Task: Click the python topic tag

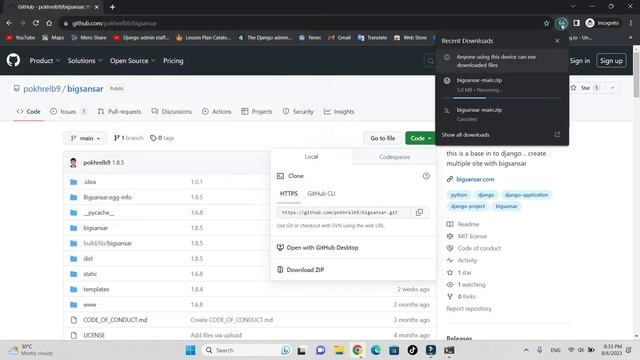Action: click(459, 195)
